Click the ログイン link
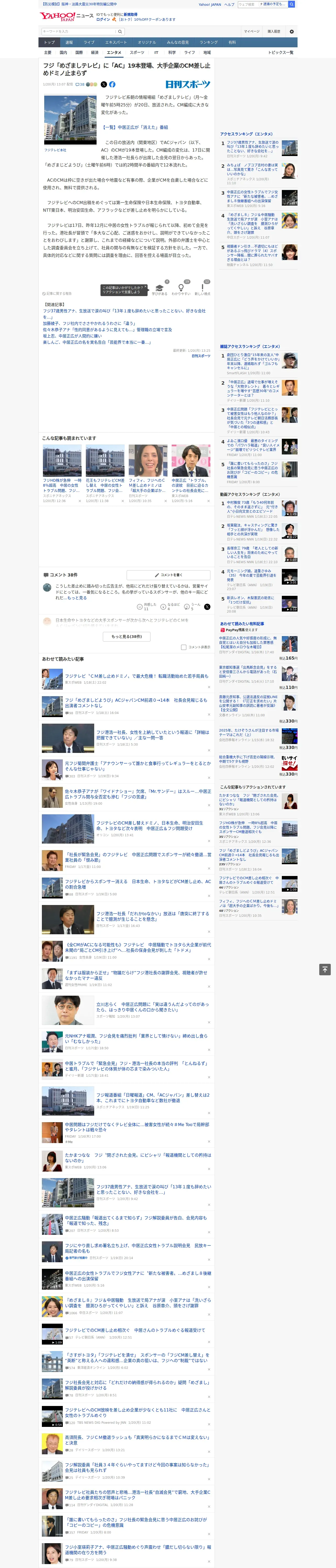The width and height of the screenshot is (336, 1568). click(x=103, y=20)
